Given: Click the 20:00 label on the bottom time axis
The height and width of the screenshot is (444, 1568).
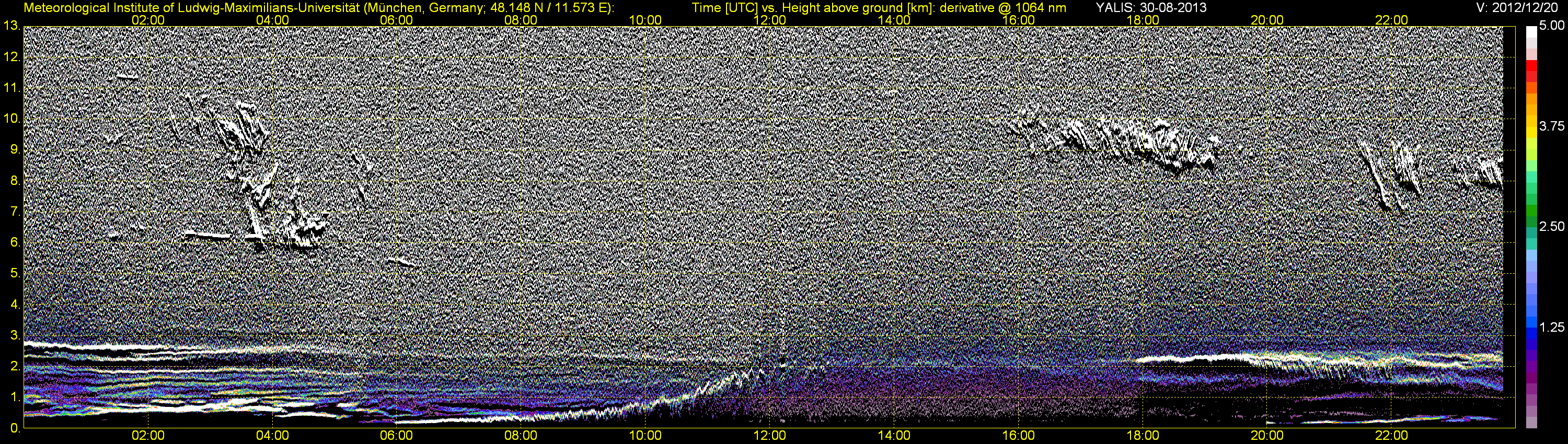Looking at the screenshot, I should 1267,436.
